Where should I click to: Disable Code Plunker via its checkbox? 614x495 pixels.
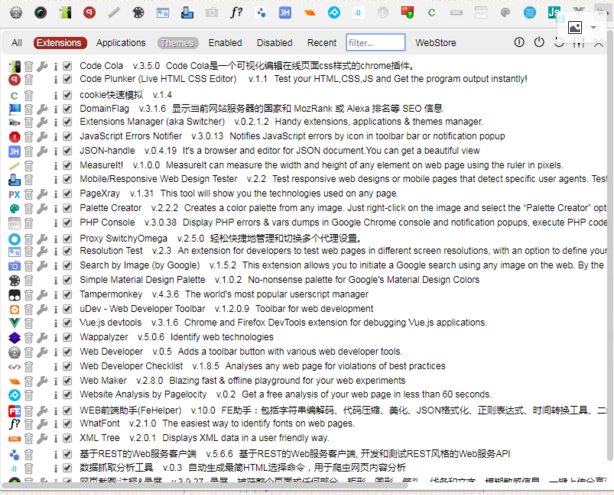(x=67, y=79)
